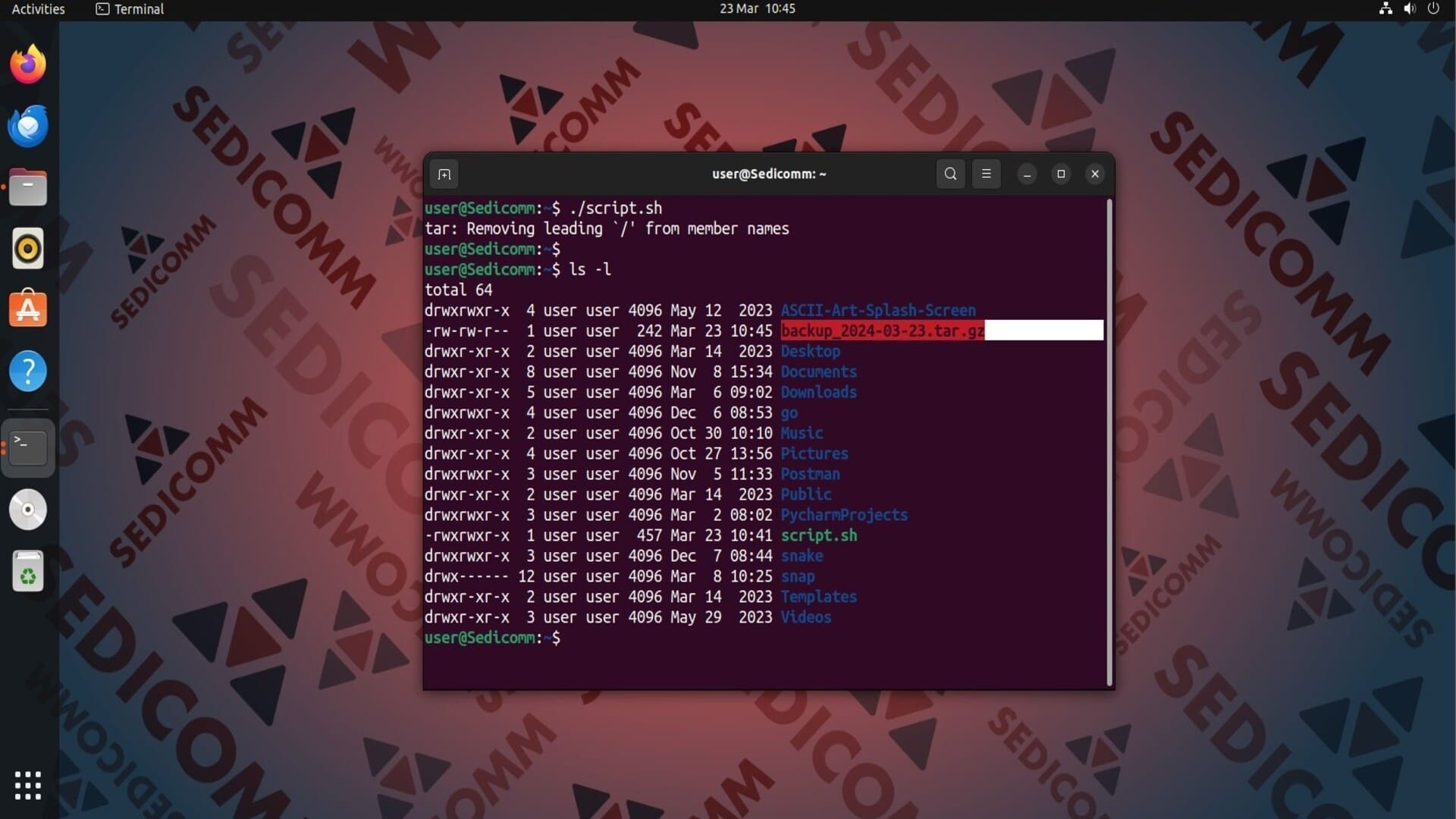Click the volume indicator icon
Image resolution: width=1456 pixels, height=819 pixels.
(1410, 9)
